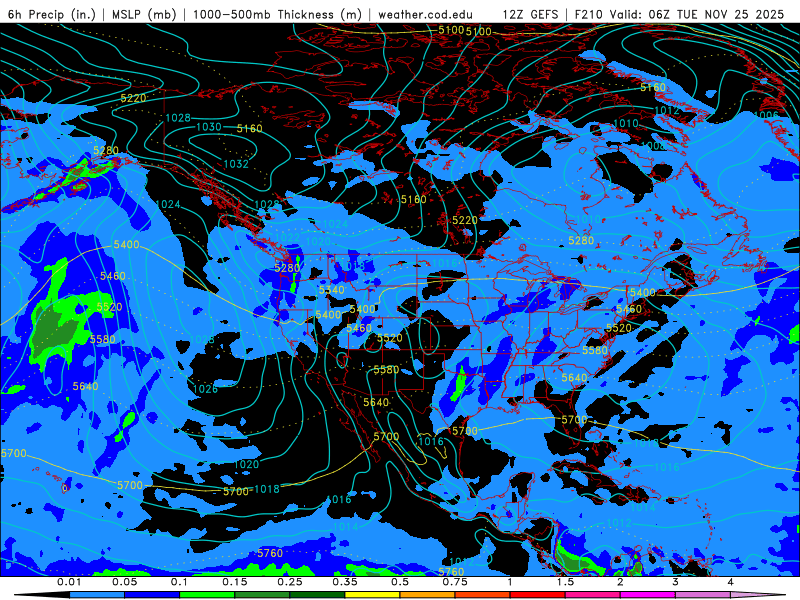The width and height of the screenshot is (800, 600).
Task: Click the '0.01' legend value
Action: (x=69, y=582)
